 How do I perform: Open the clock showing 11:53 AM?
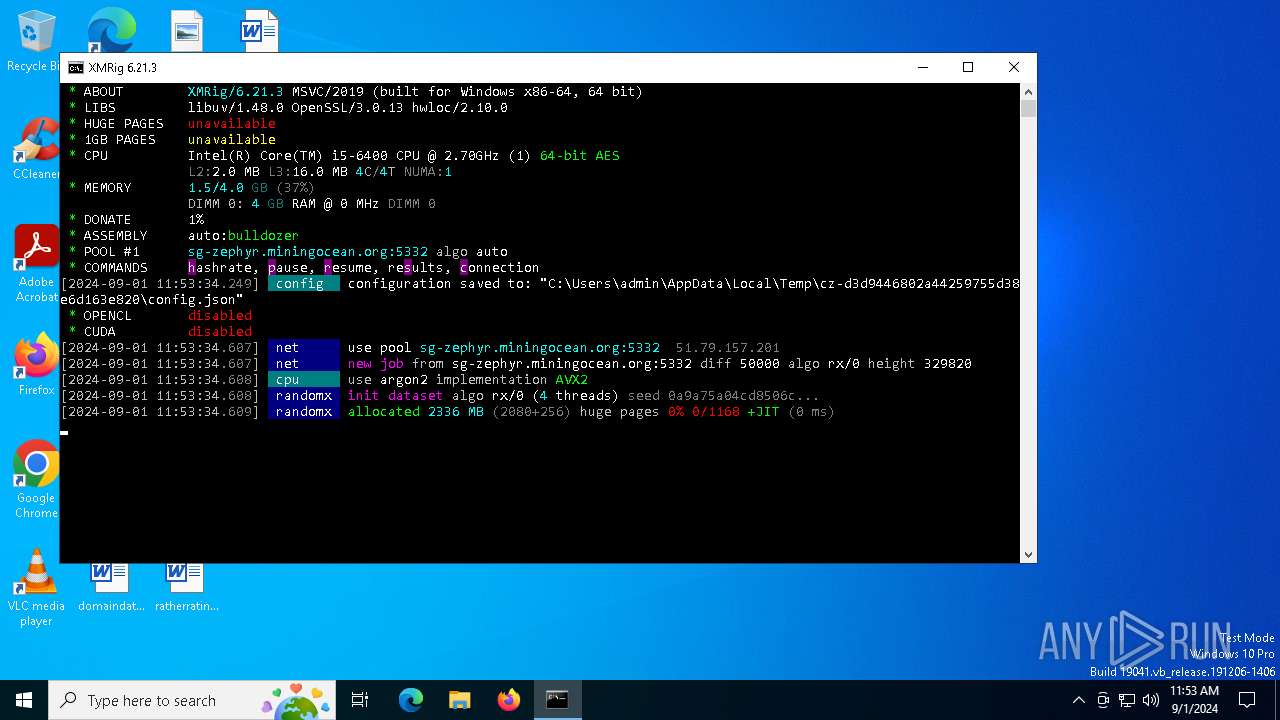click(x=1194, y=700)
